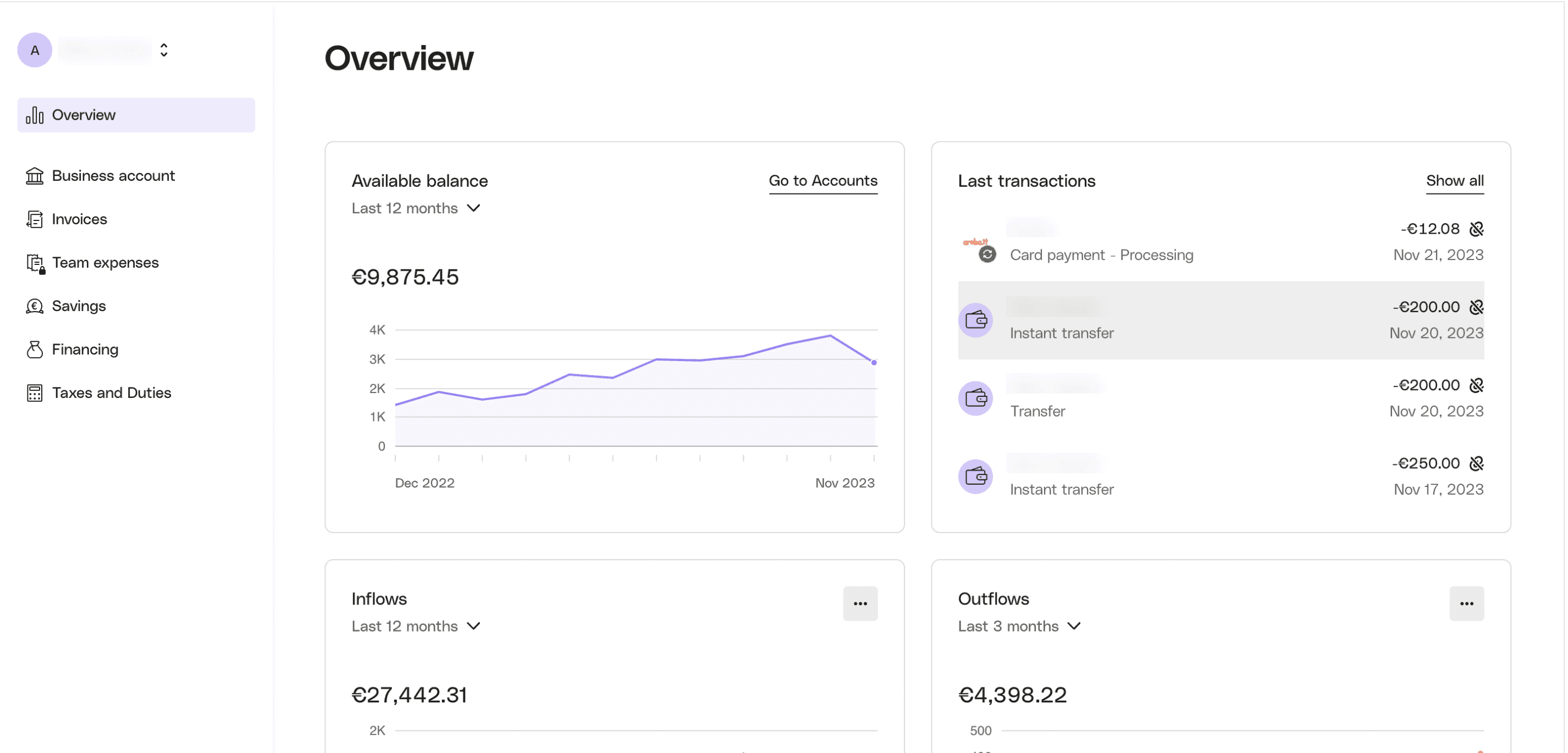
Task: Expand the Available balance period dropdown
Action: click(416, 208)
